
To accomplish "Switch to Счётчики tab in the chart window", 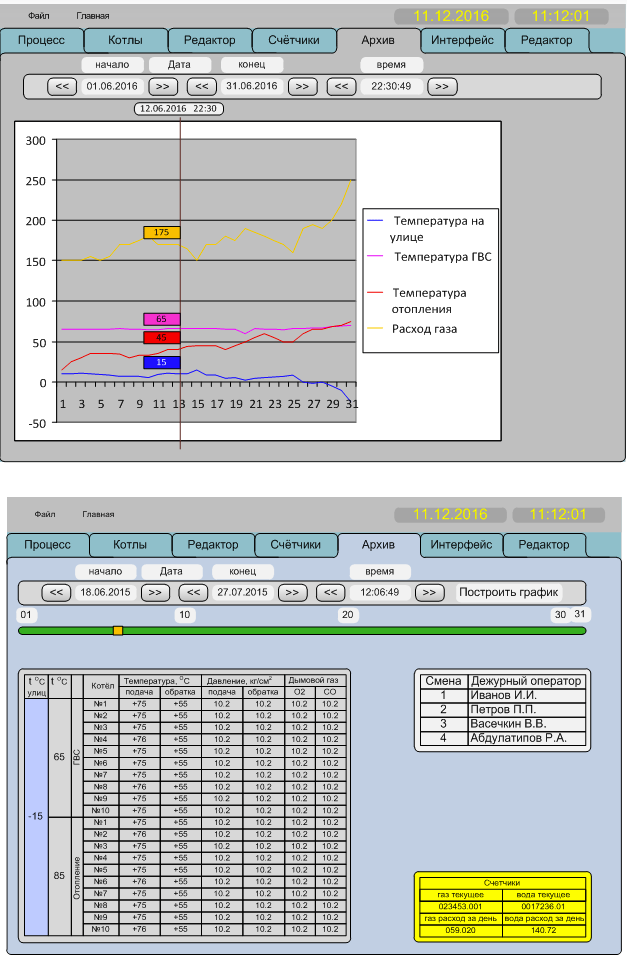I will tap(293, 41).
